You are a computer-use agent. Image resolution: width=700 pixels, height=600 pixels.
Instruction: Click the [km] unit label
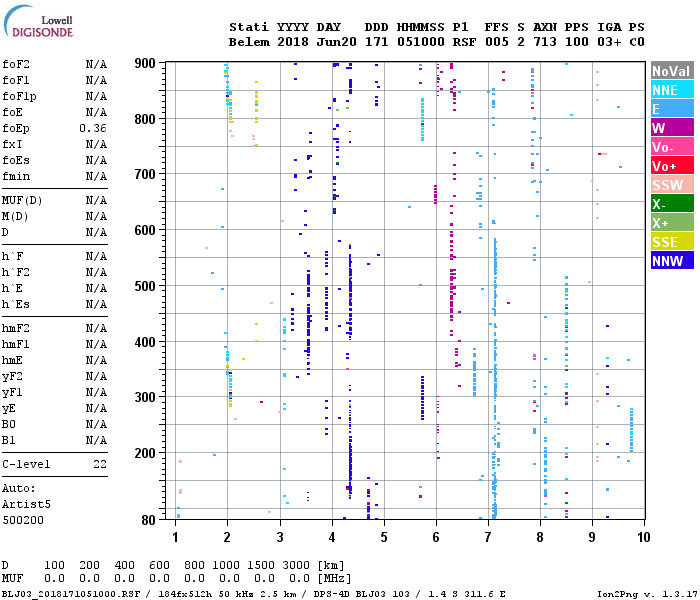tap(331, 565)
